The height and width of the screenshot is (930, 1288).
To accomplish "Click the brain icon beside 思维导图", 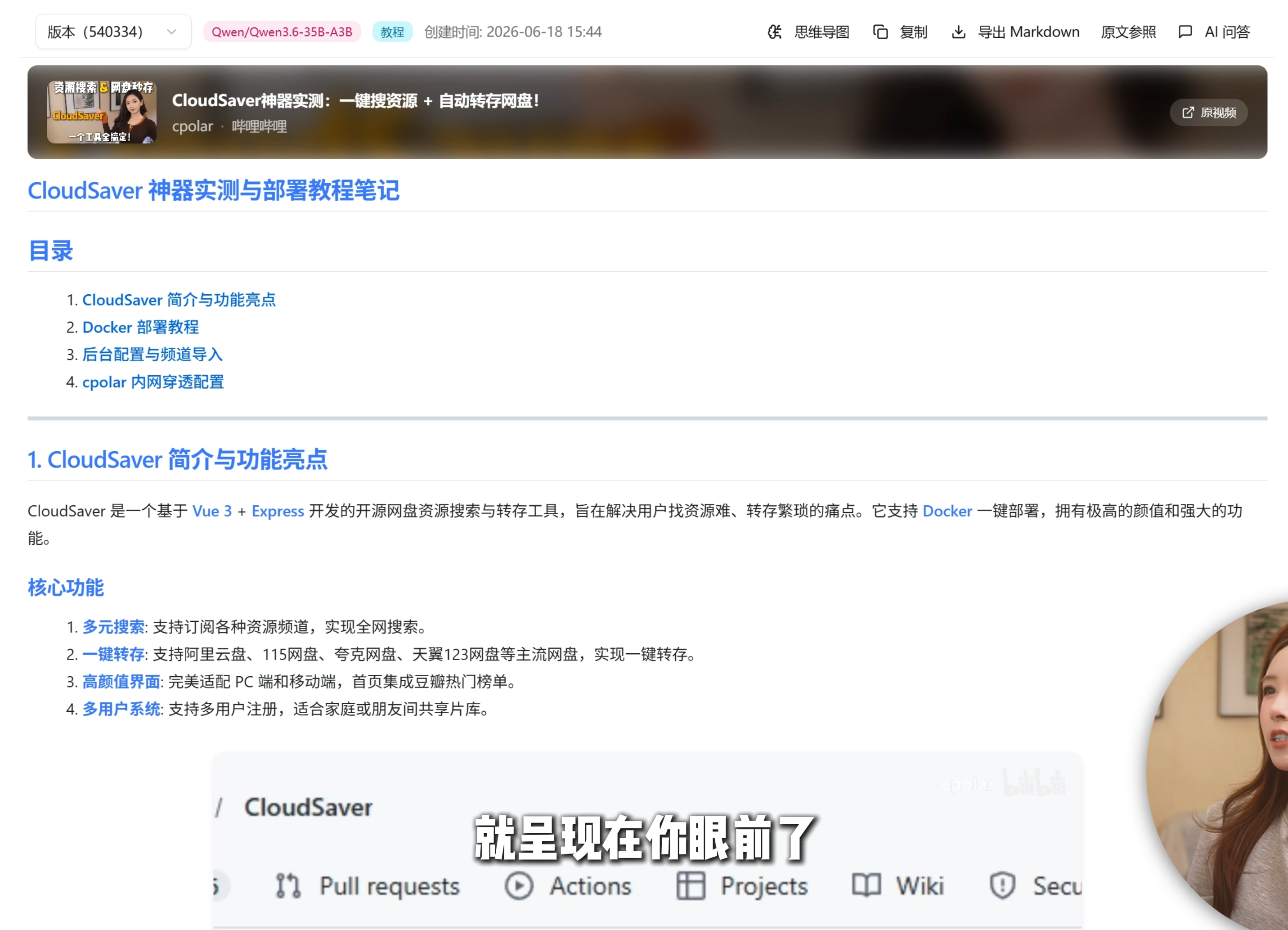I will coord(775,32).
